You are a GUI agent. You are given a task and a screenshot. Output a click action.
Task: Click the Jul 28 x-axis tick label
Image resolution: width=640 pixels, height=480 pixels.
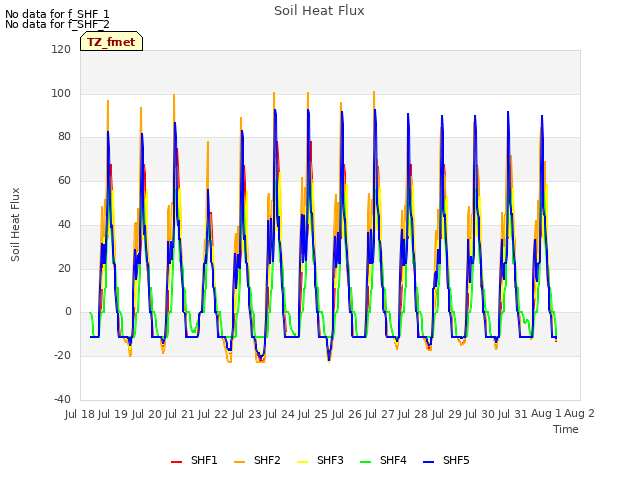(x=413, y=414)
